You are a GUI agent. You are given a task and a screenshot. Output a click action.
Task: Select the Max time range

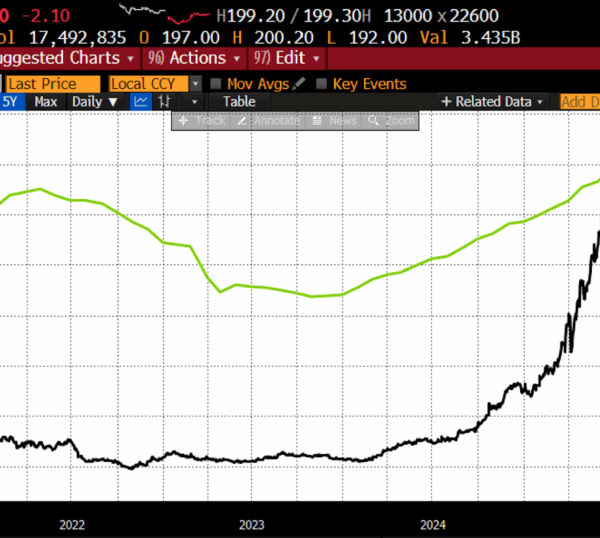[45, 101]
